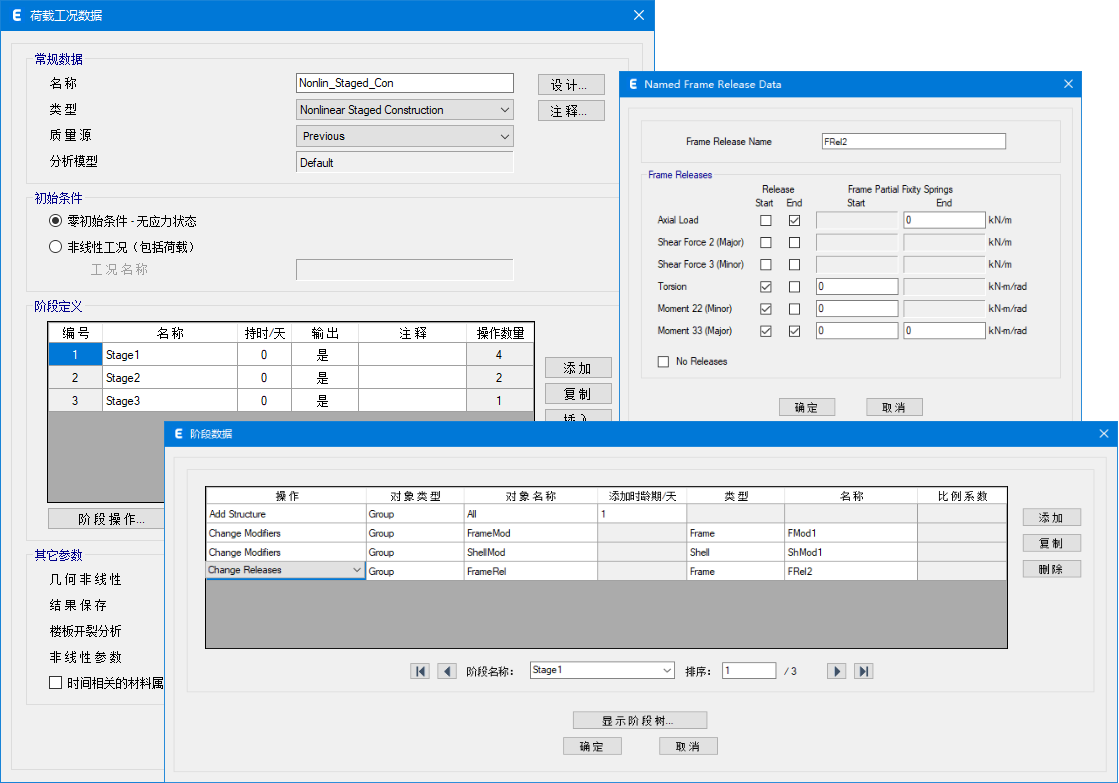Jump to the last stage using the arrow
This screenshot has width=1119, height=783.
point(864,671)
